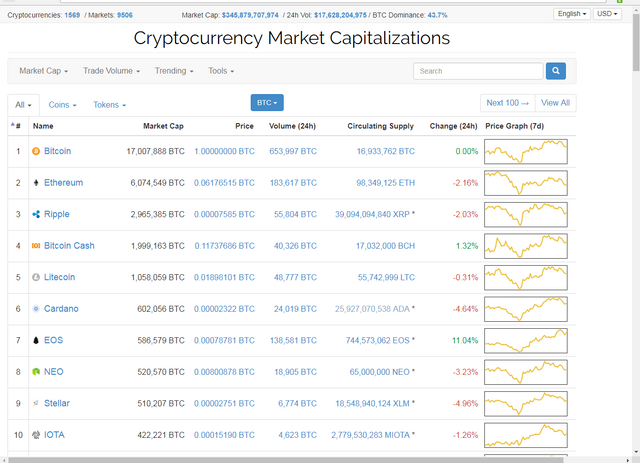This screenshot has height=463, width=640.
Task: Open Bitcoin's 7-day price graph
Action: (526, 151)
